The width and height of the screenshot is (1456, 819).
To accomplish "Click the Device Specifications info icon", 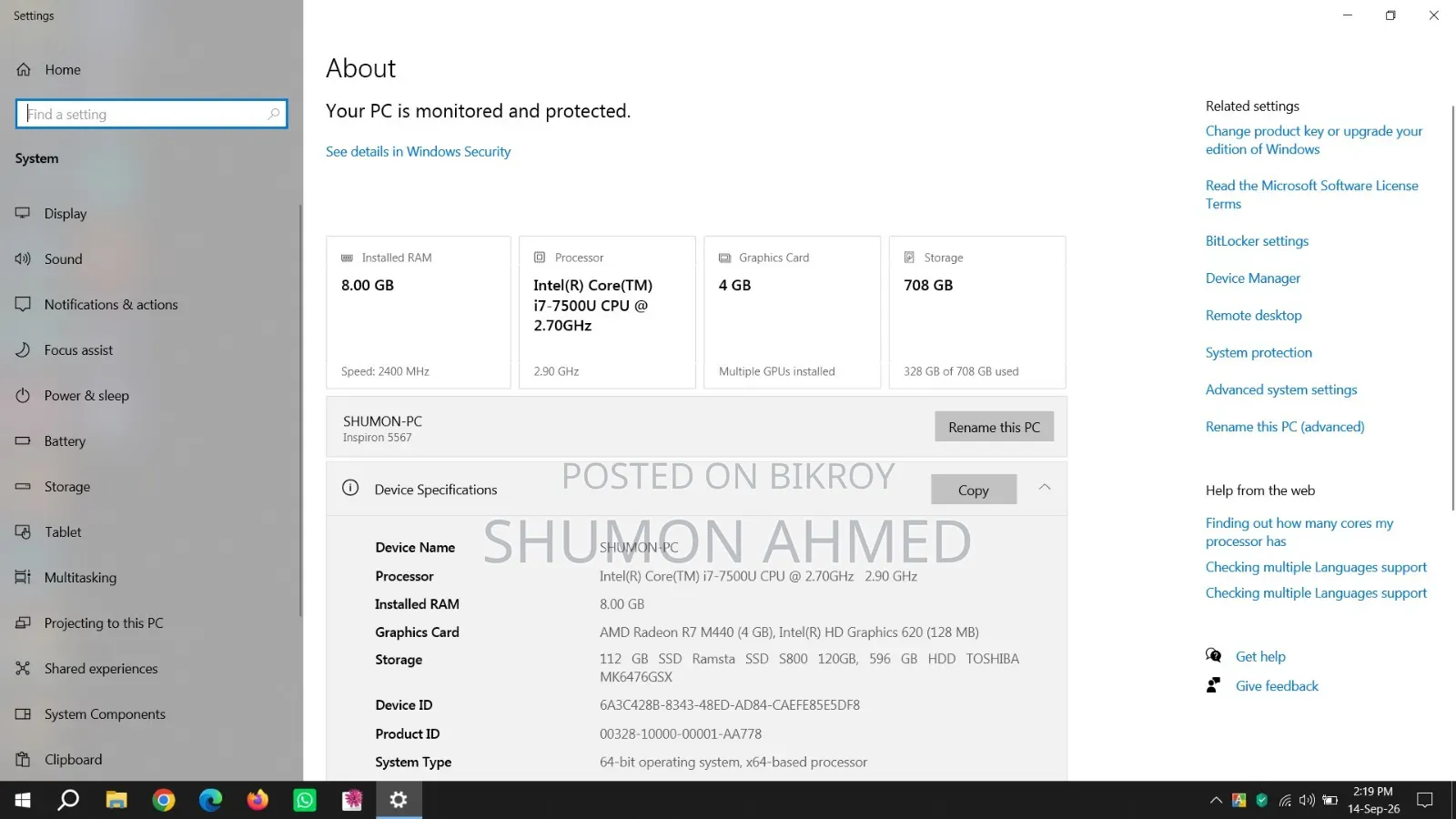I will point(350,488).
